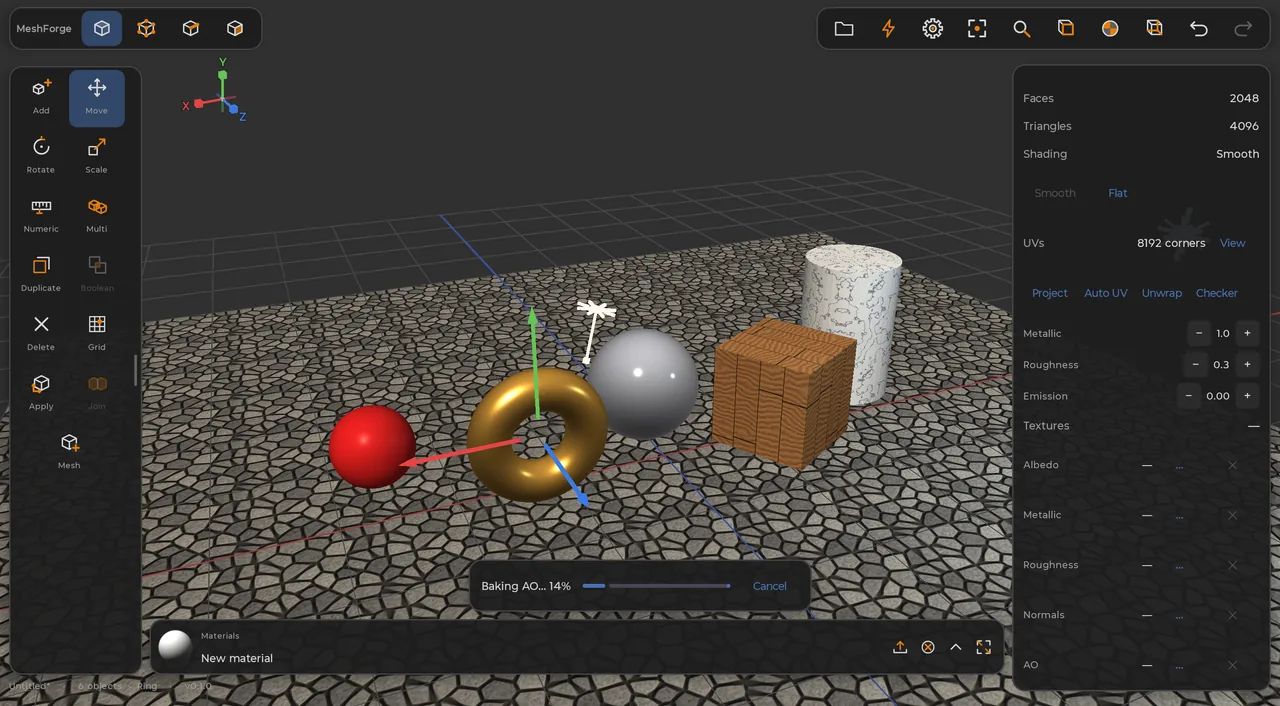Click the green Y axis of the orientation gizmo
Viewport: 1280px width, 706px height.
223,75
